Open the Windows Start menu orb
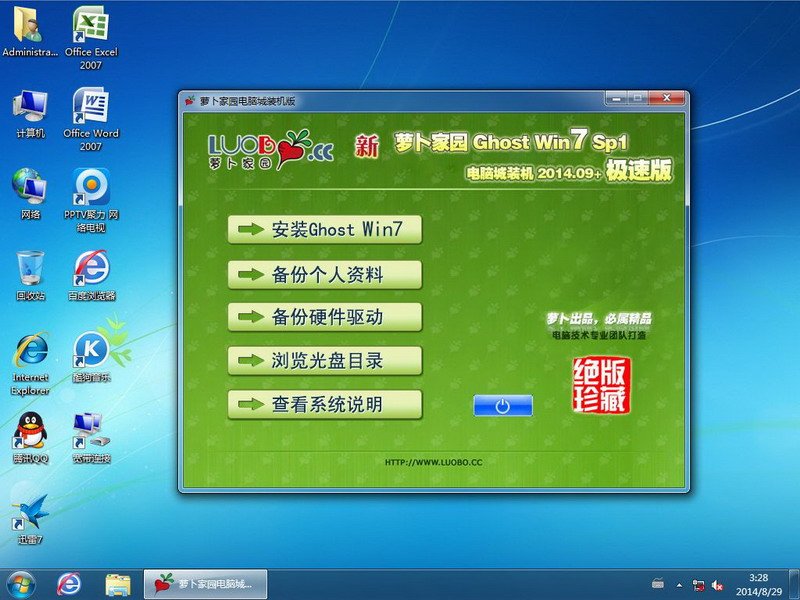The image size is (800, 600). [x=21, y=584]
